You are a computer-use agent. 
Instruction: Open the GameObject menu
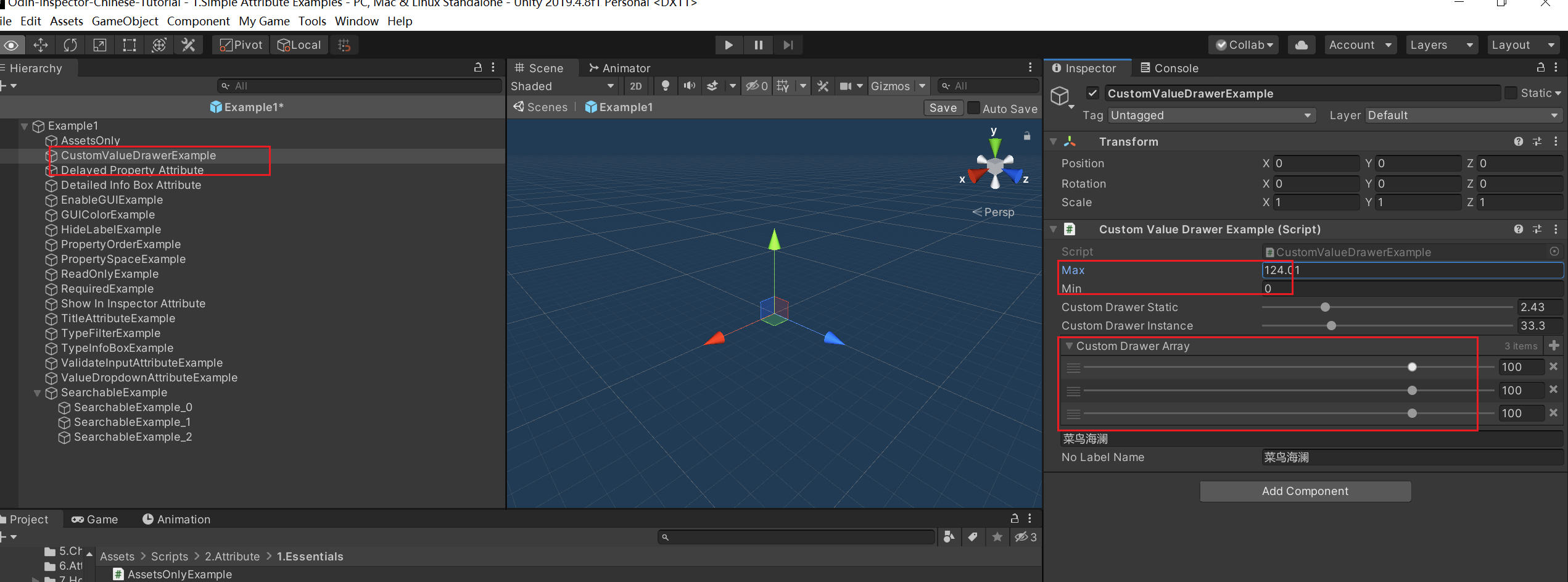coord(125,21)
